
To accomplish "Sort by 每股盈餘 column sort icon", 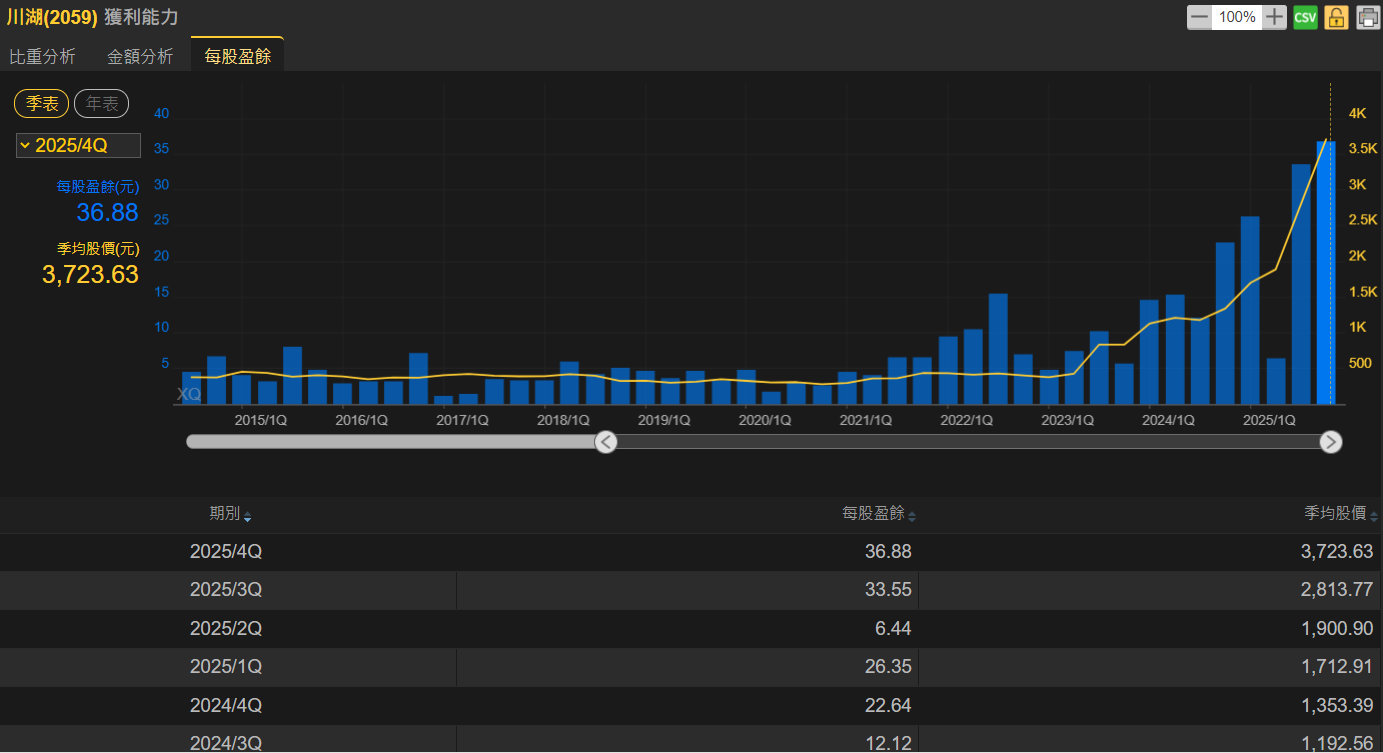I will coord(912,517).
